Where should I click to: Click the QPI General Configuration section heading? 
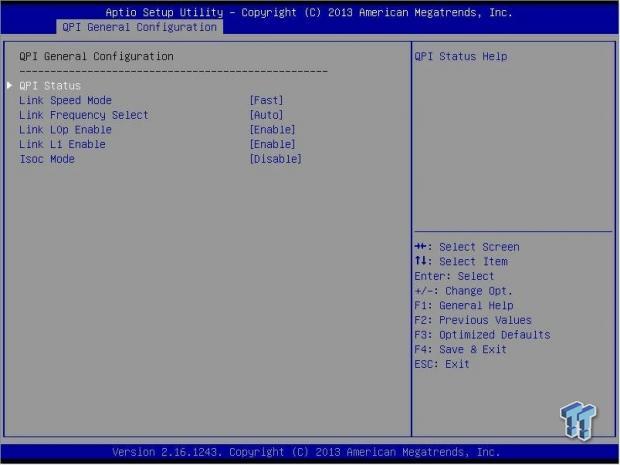96,57
